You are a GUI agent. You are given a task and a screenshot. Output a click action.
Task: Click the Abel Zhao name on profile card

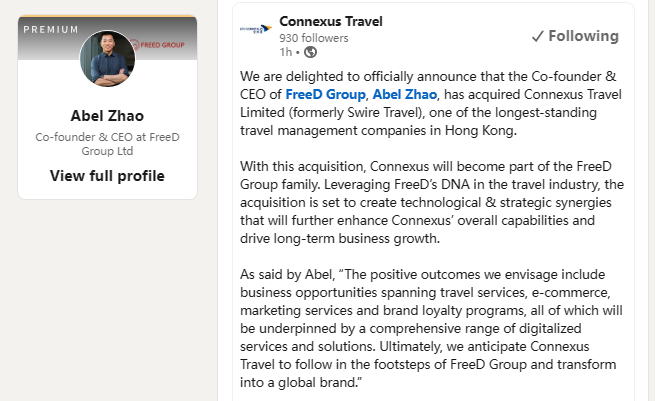pos(107,116)
